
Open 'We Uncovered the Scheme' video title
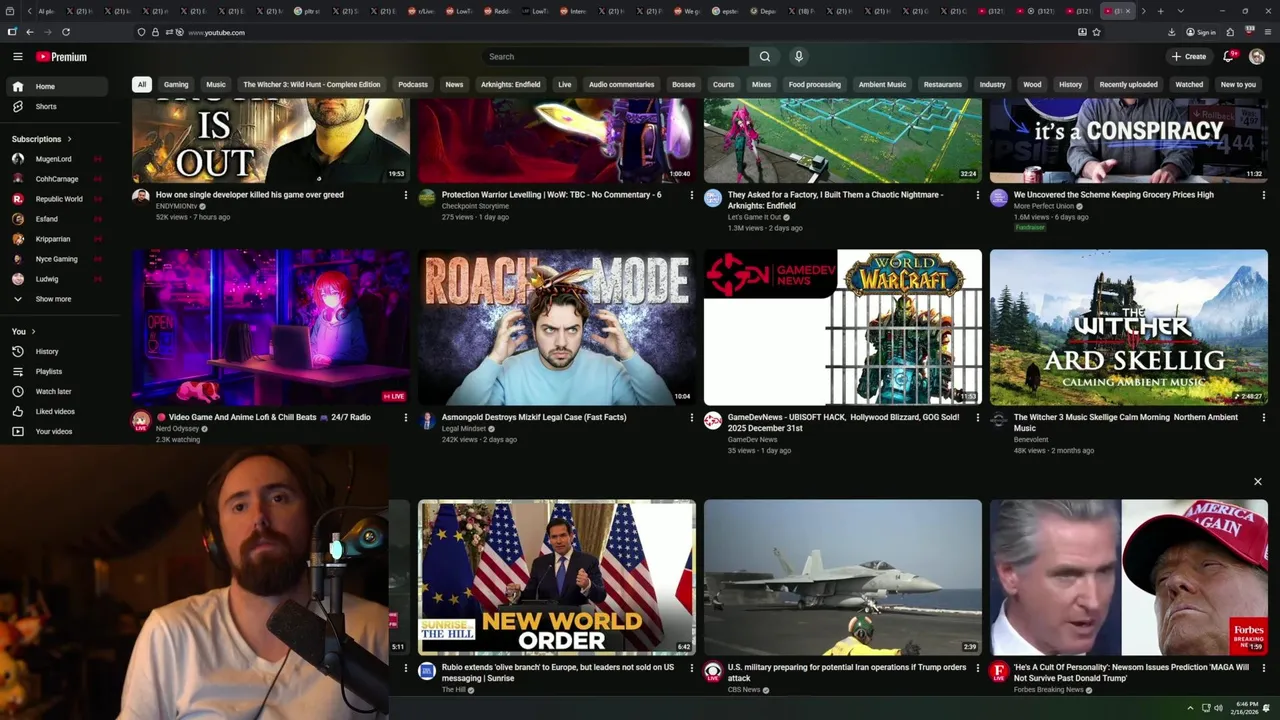1114,195
